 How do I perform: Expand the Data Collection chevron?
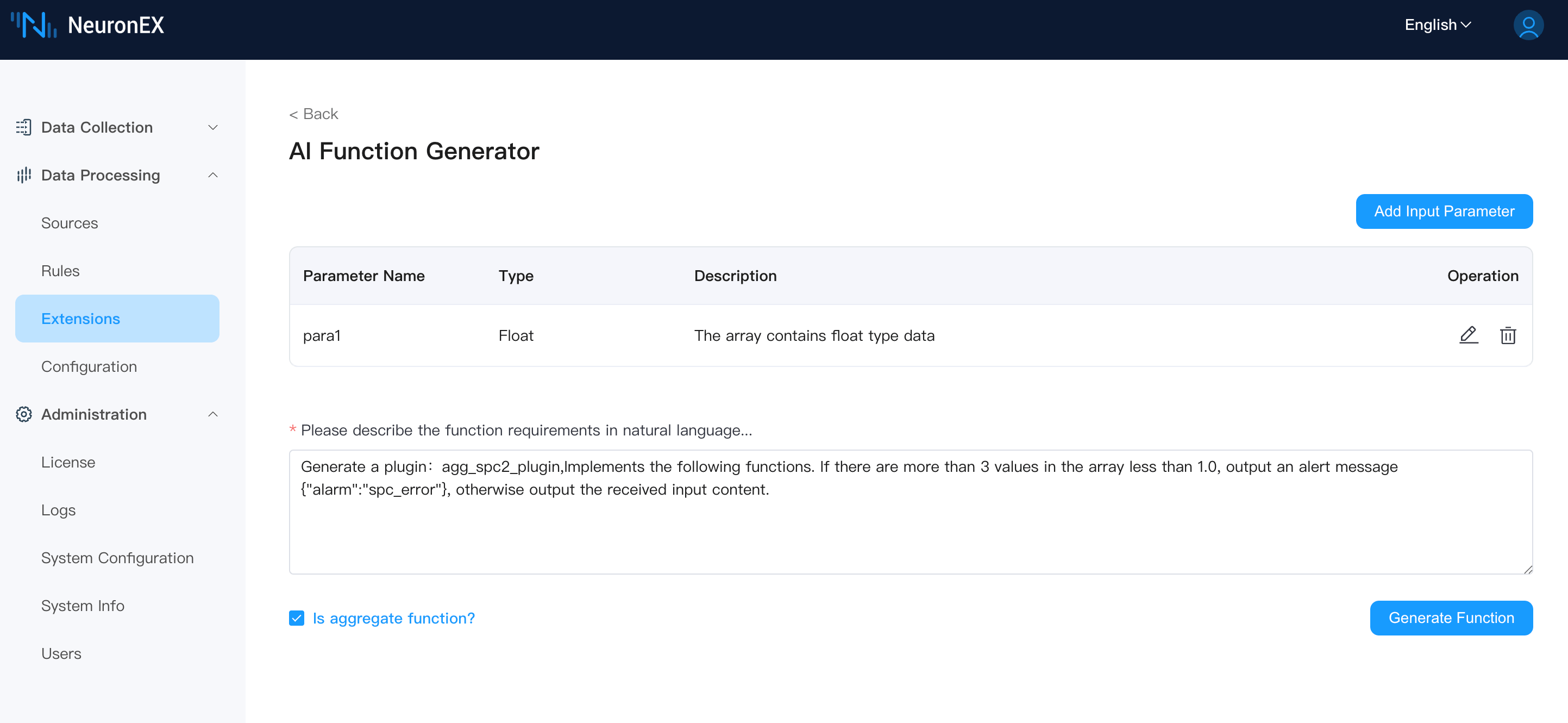213,127
